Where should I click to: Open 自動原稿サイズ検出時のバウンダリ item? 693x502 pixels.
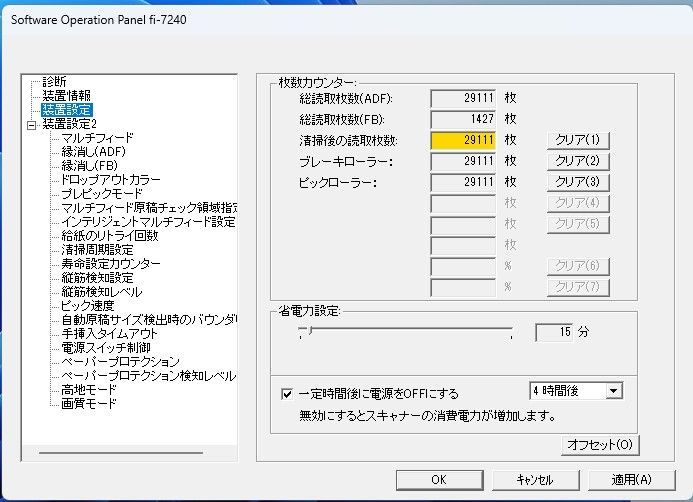tap(149, 319)
